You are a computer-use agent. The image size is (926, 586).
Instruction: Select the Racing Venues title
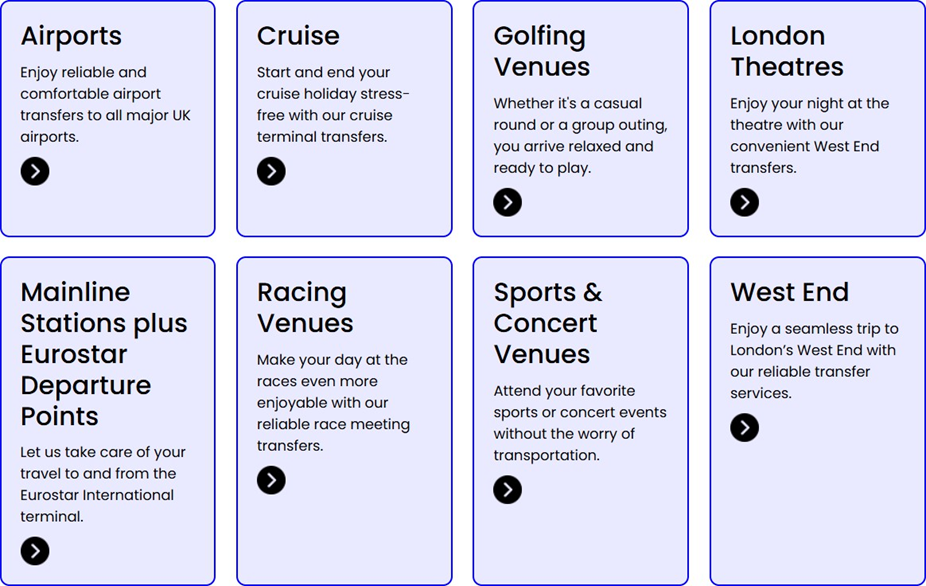click(x=305, y=307)
